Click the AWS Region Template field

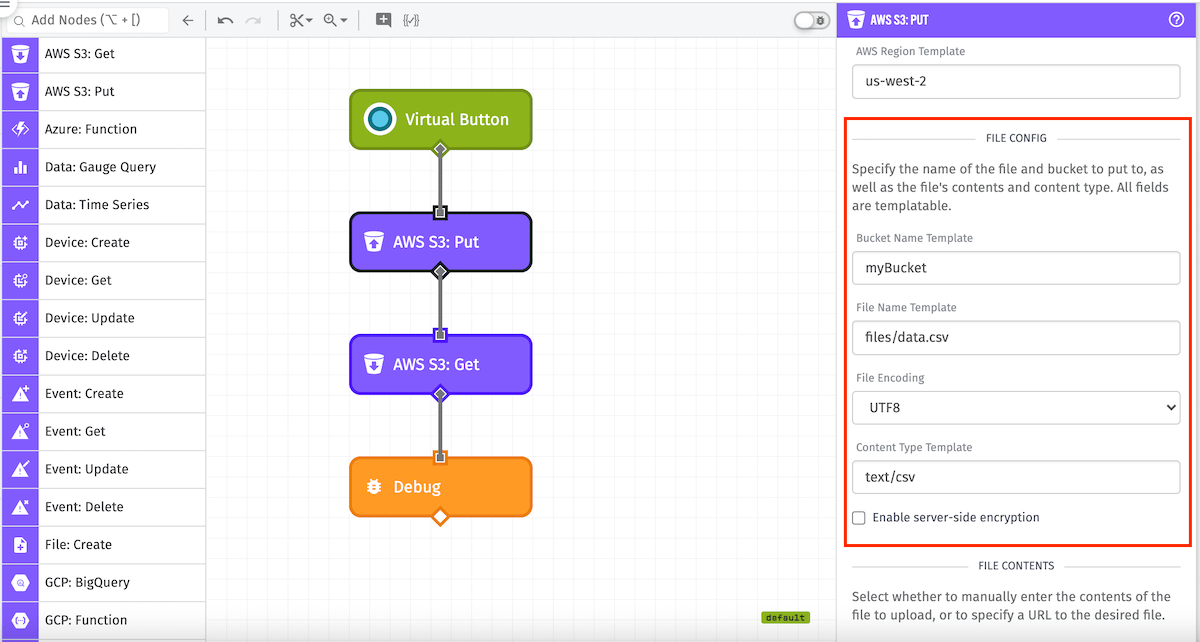pyautogui.click(x=1016, y=82)
